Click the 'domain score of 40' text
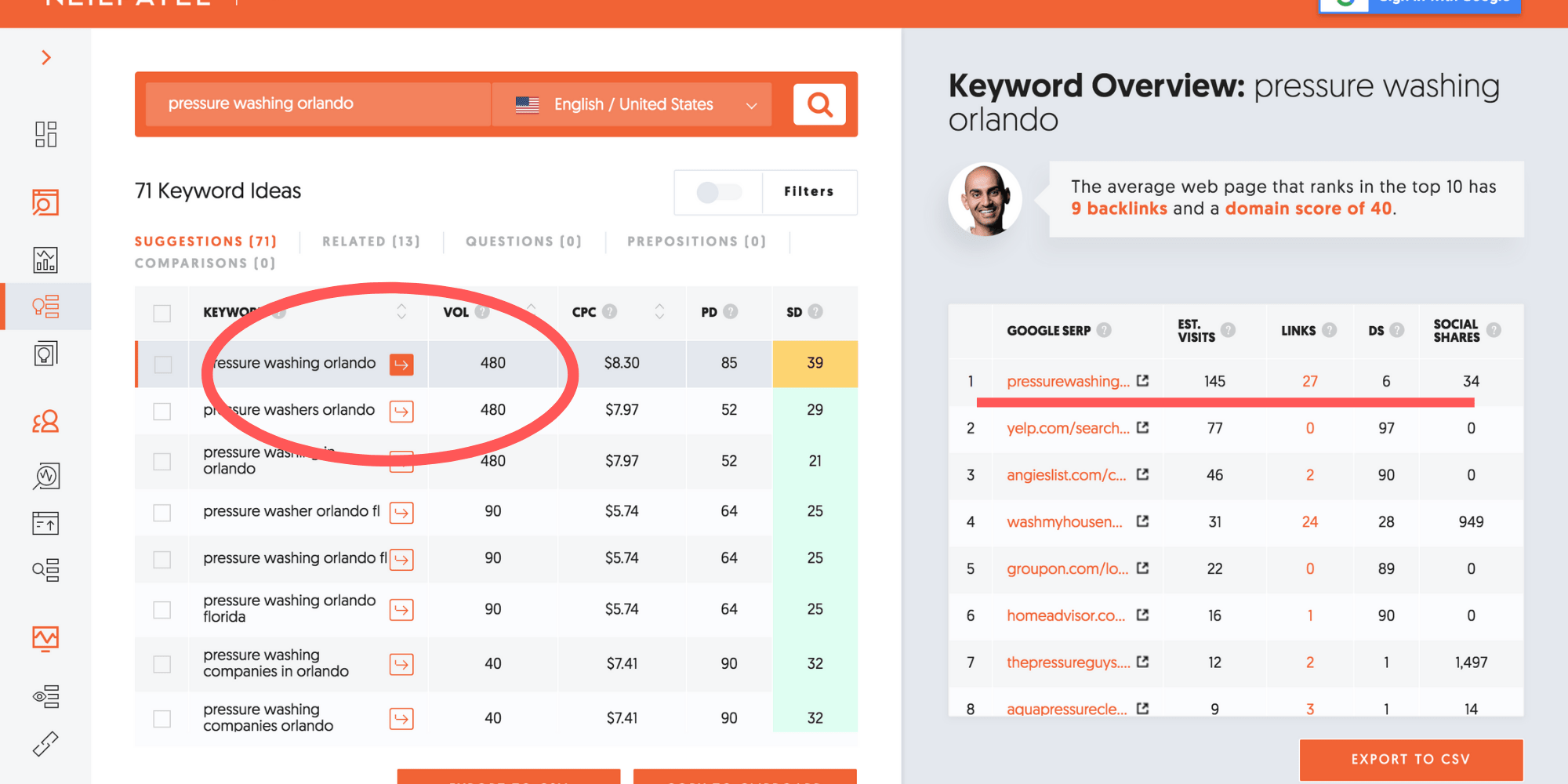 (1308, 209)
